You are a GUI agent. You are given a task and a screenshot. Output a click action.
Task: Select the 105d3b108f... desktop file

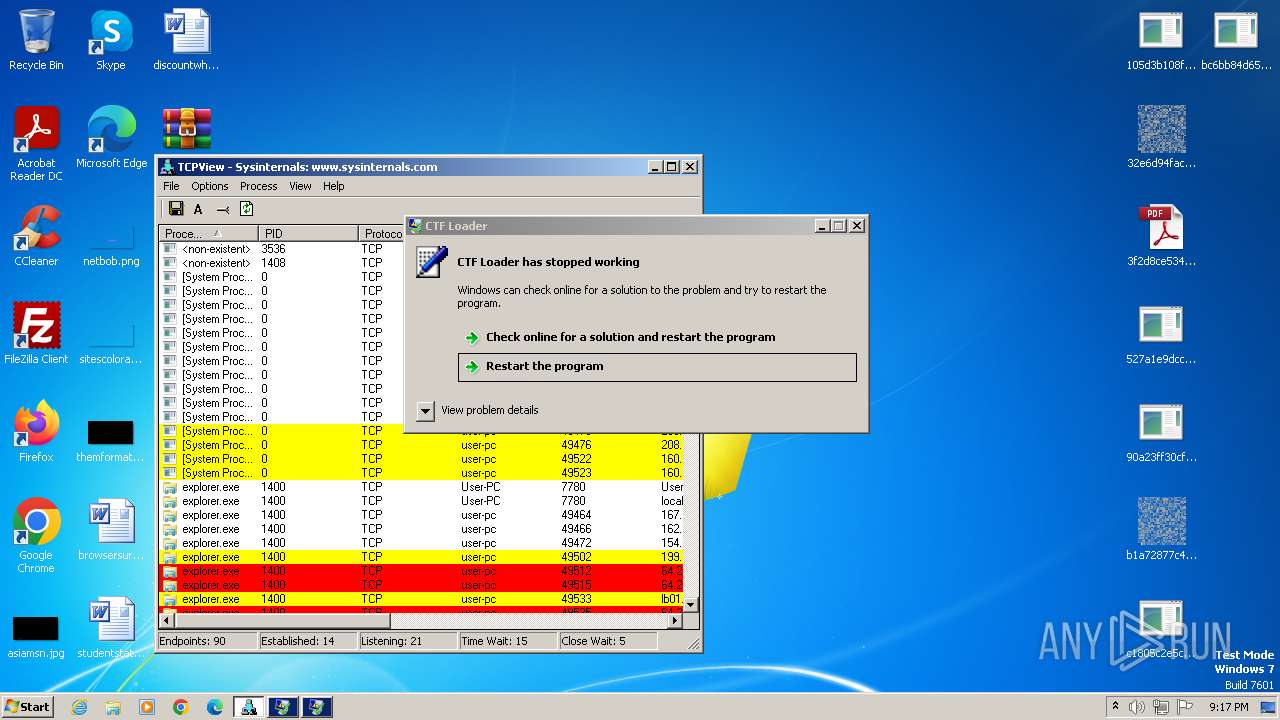(1161, 41)
